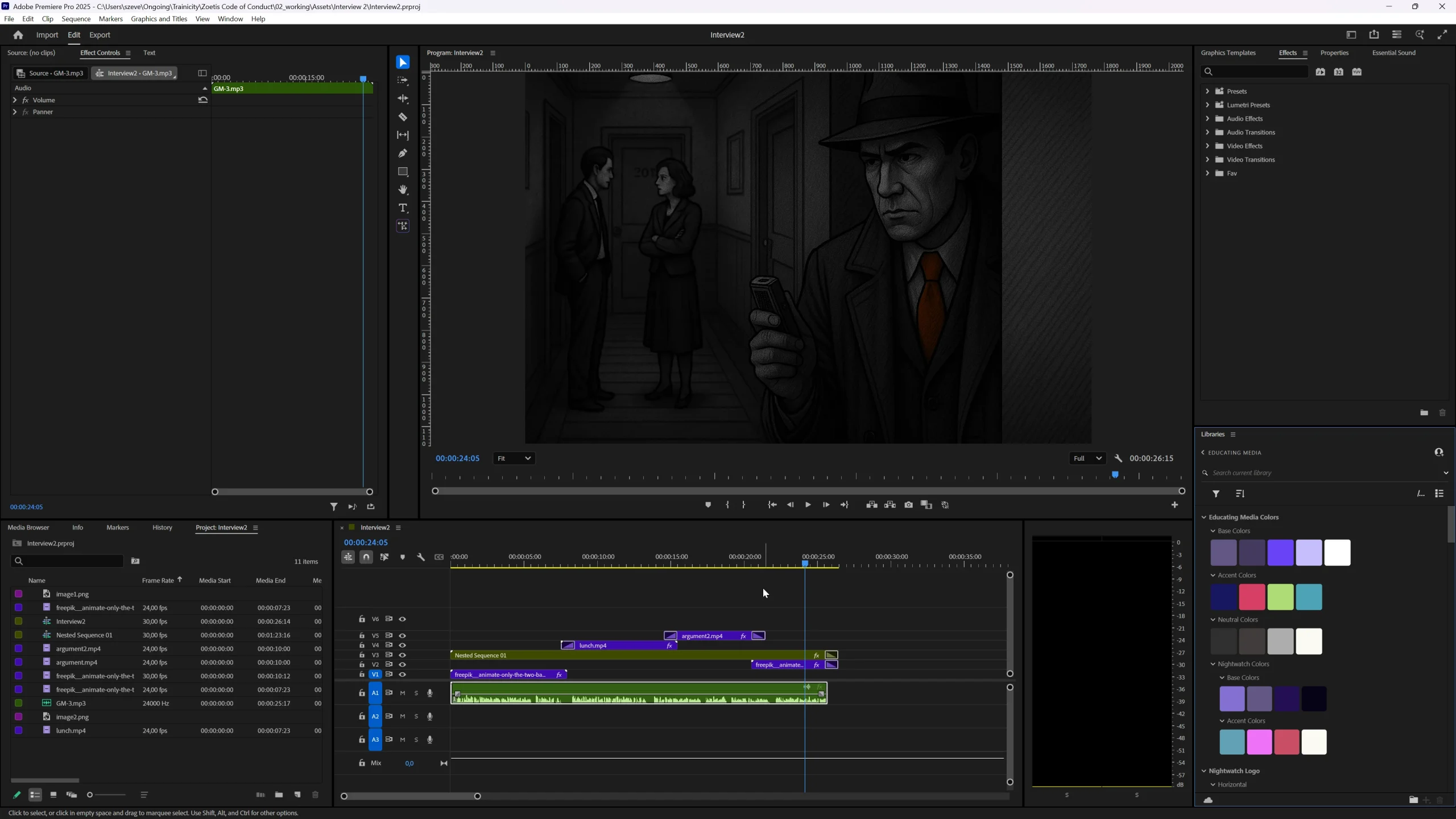Toggle V1 track output eye icon

pyautogui.click(x=403, y=675)
